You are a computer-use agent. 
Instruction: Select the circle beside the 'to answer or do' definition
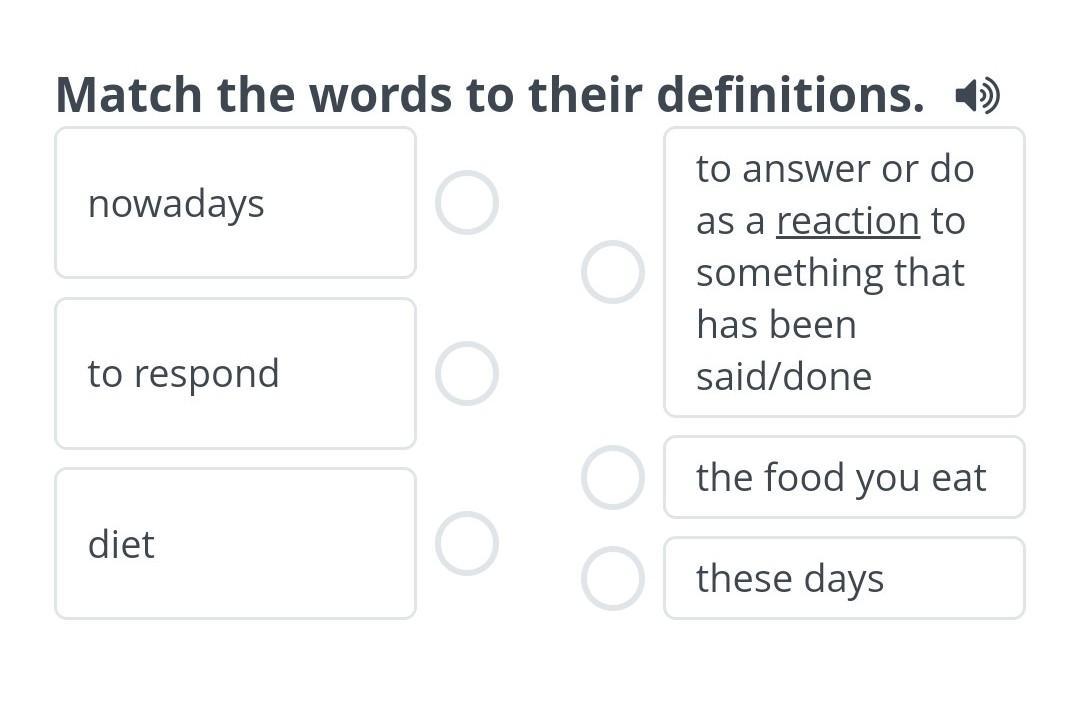613,272
